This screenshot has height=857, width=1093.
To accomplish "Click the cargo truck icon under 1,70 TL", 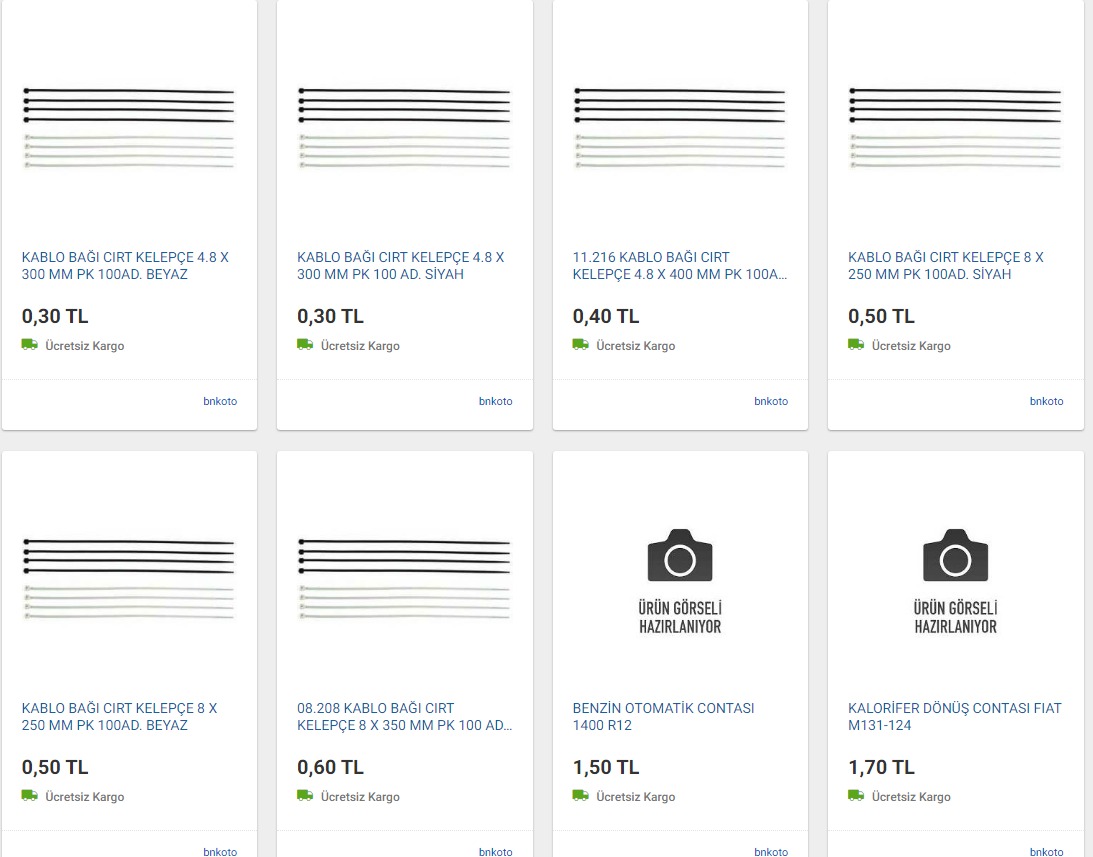I will coord(856,796).
